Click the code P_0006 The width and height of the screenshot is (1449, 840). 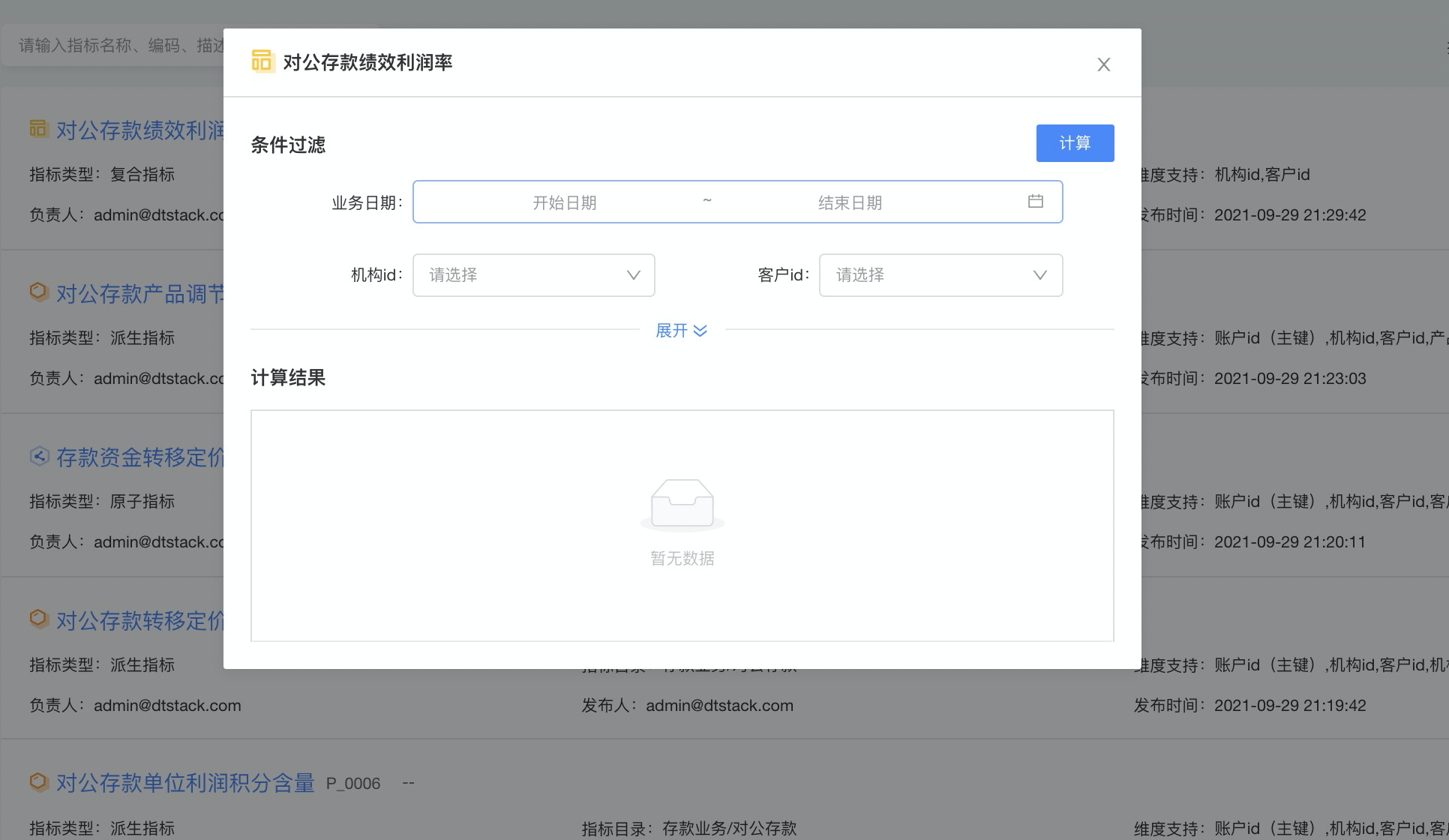(x=353, y=784)
